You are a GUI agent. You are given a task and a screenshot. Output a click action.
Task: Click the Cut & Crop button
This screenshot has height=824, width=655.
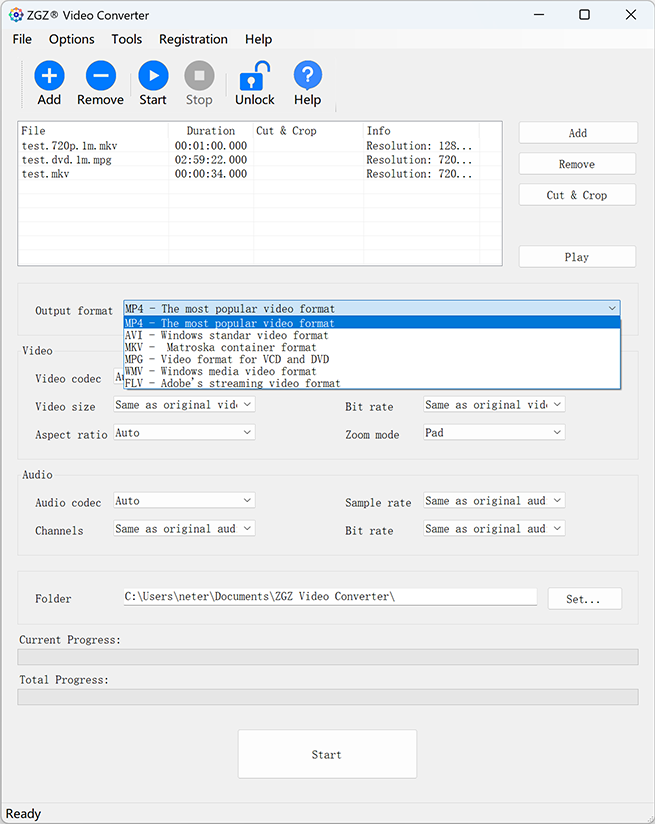pyautogui.click(x=577, y=195)
